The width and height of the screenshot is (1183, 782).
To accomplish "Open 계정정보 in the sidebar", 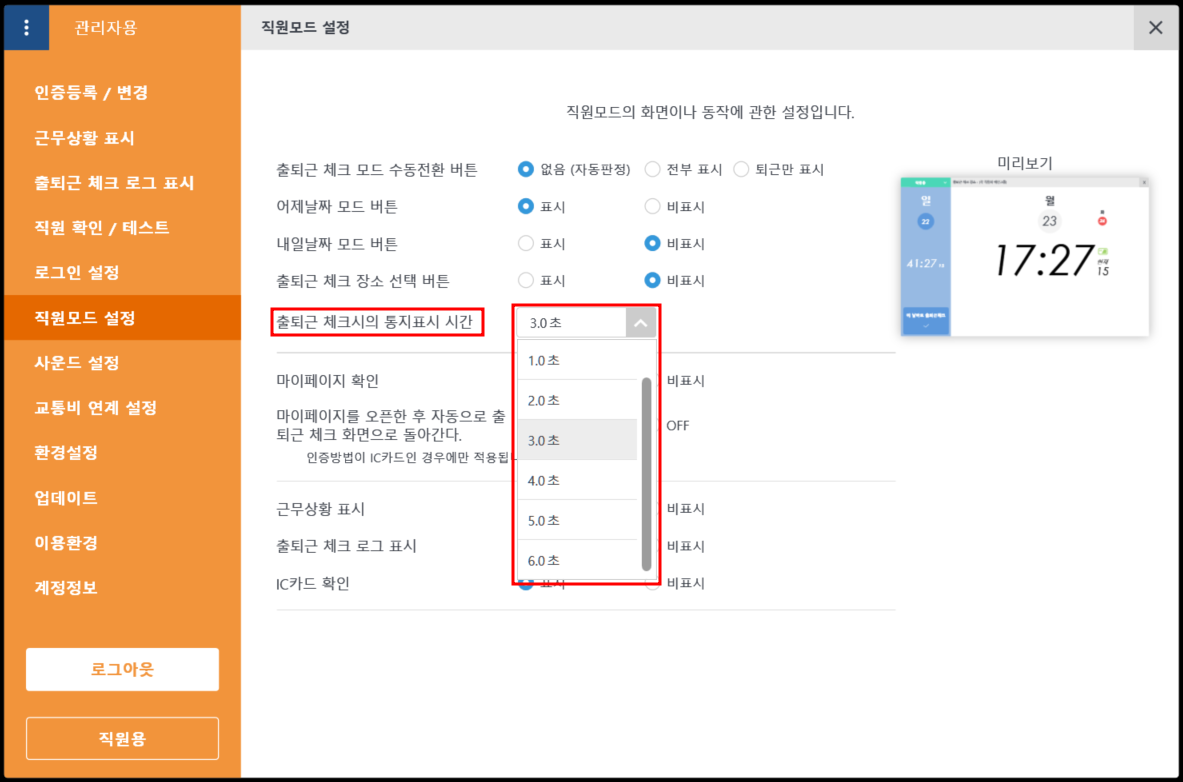I will tap(66, 587).
